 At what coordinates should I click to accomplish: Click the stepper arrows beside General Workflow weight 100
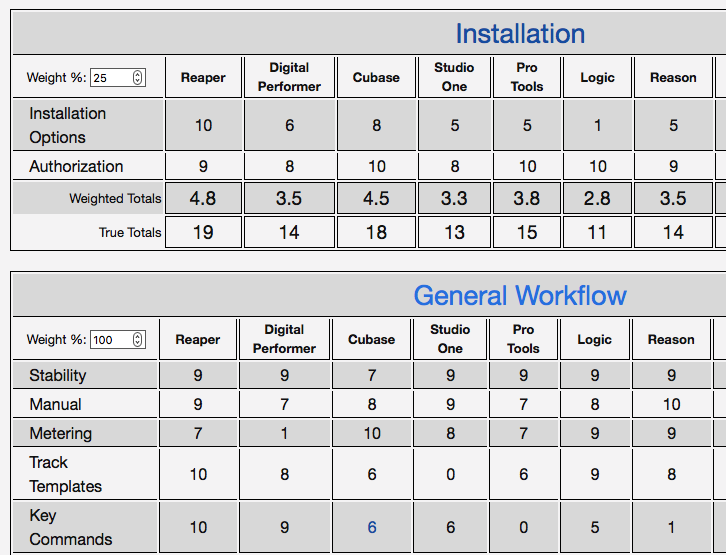click(138, 340)
